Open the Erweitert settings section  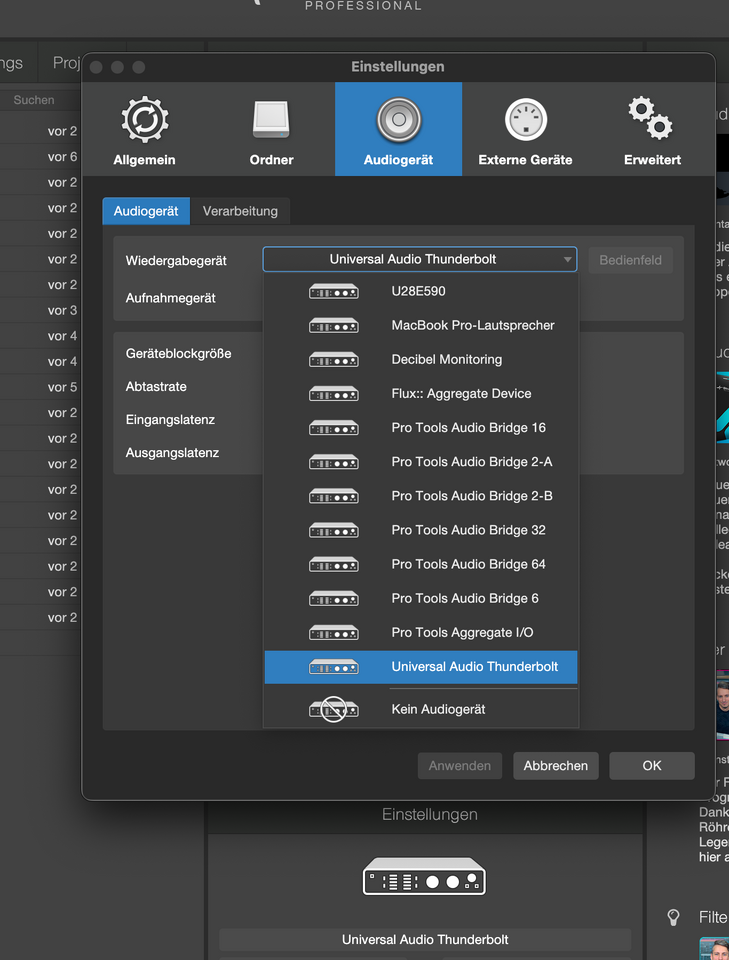click(652, 130)
